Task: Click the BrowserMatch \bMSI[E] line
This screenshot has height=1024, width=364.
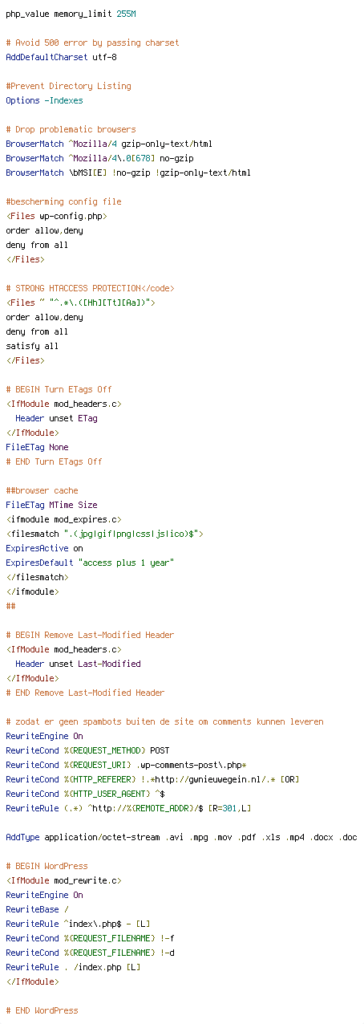Action: click(x=128, y=172)
